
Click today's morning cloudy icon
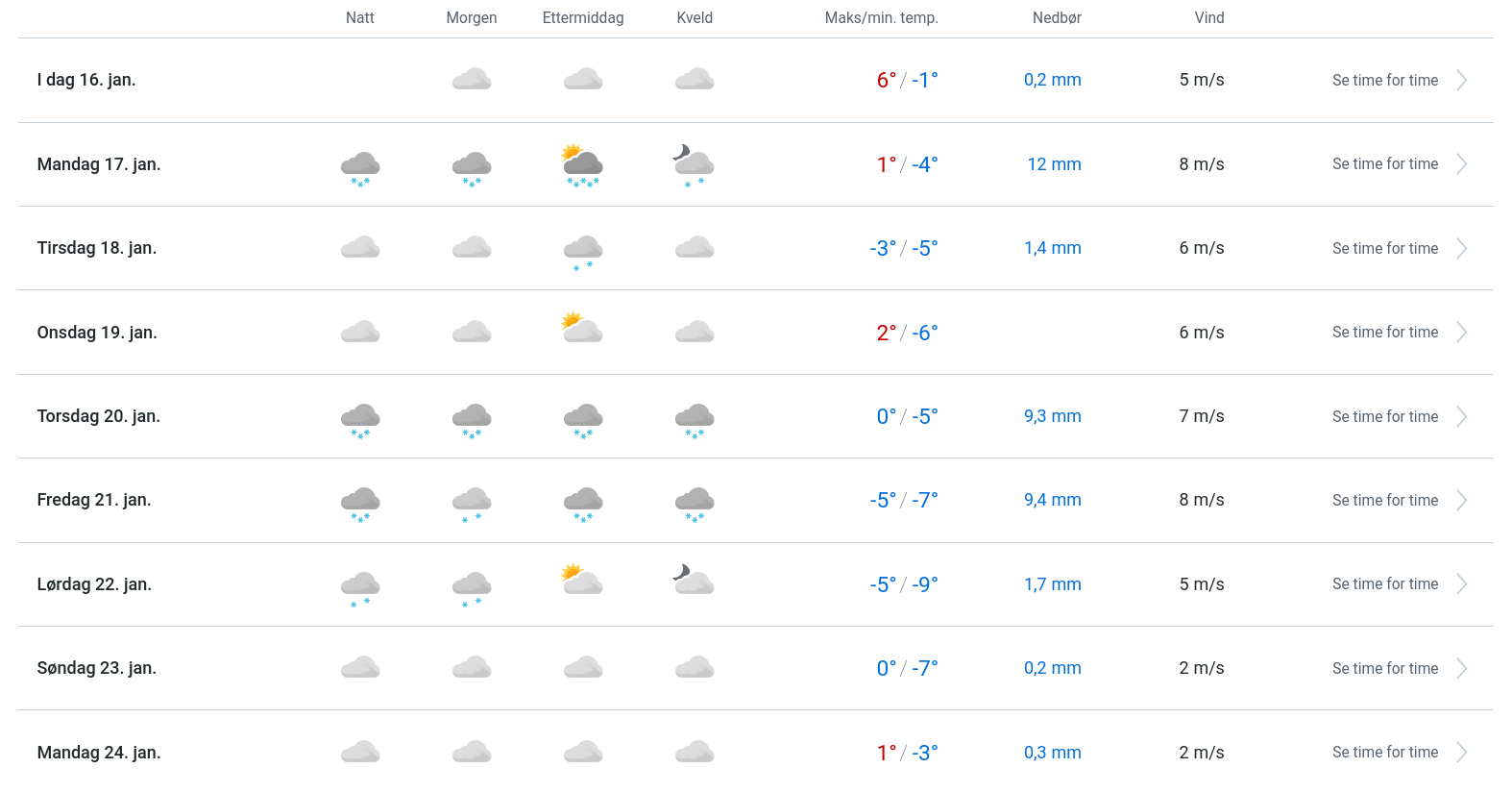pyautogui.click(x=472, y=80)
